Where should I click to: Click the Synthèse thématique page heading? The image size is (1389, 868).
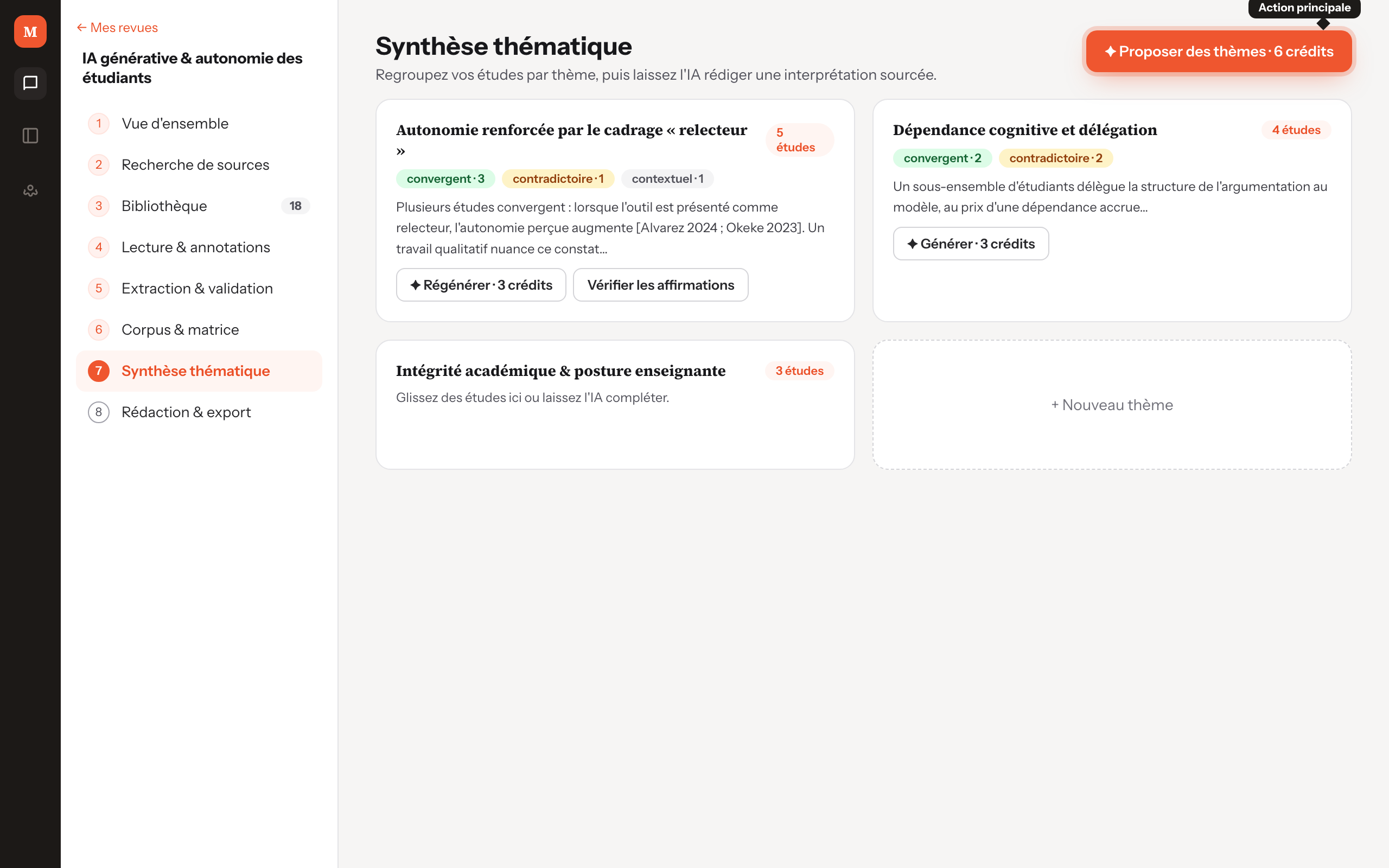pyautogui.click(x=504, y=47)
